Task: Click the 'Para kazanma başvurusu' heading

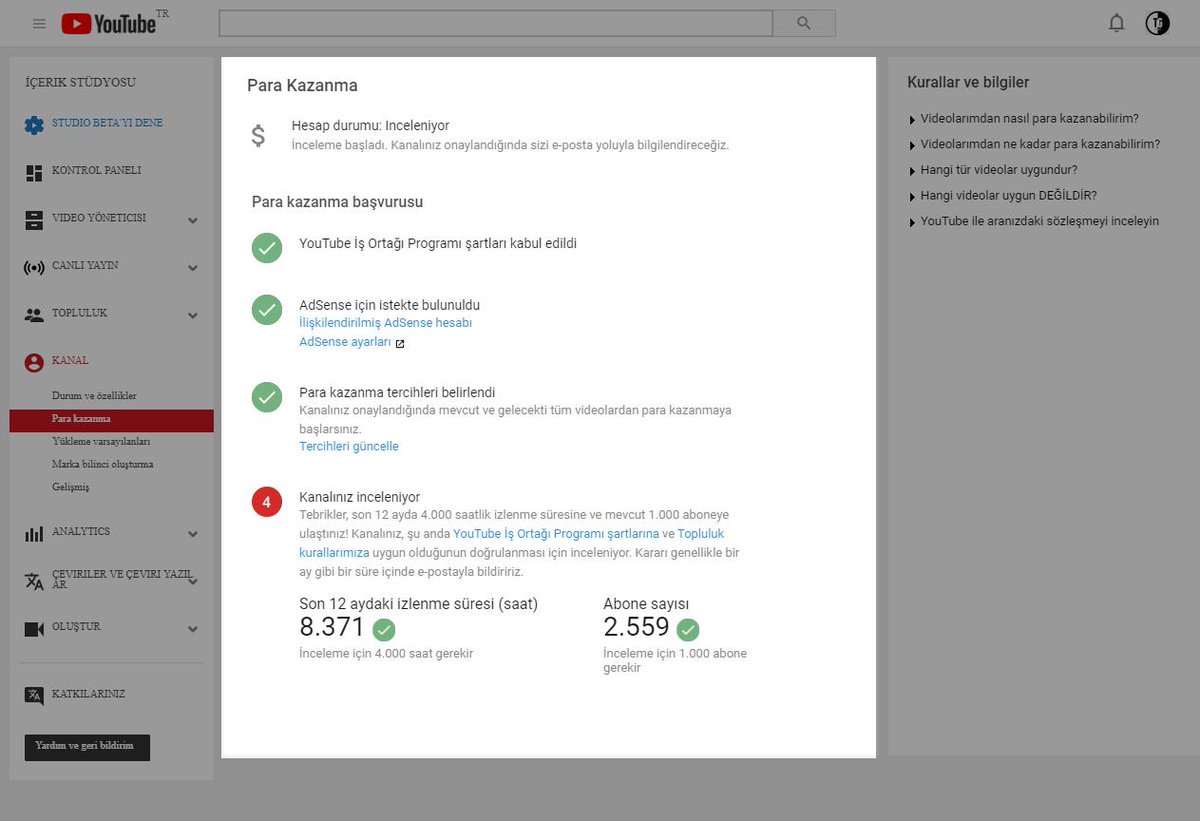Action: pyautogui.click(x=337, y=202)
